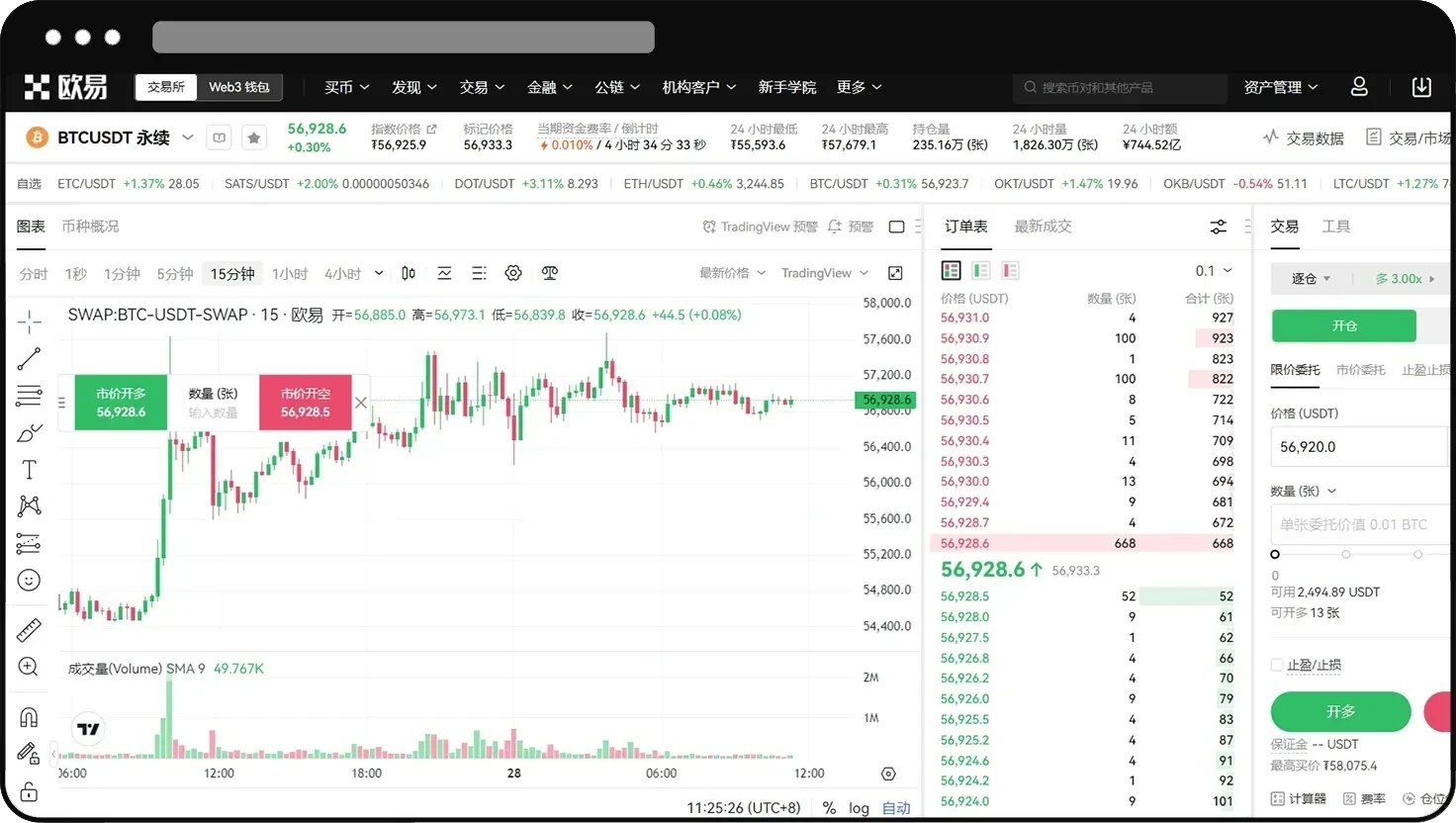Open the 0.1 price grouping dropdown
This screenshot has height=823, width=1456.
[x=1214, y=271]
